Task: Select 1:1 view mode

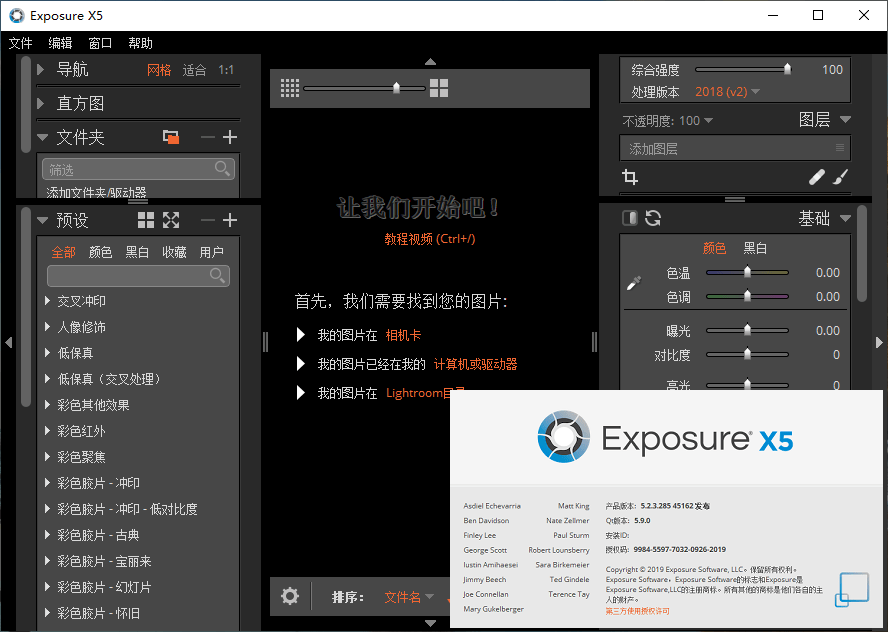Action: coord(226,70)
